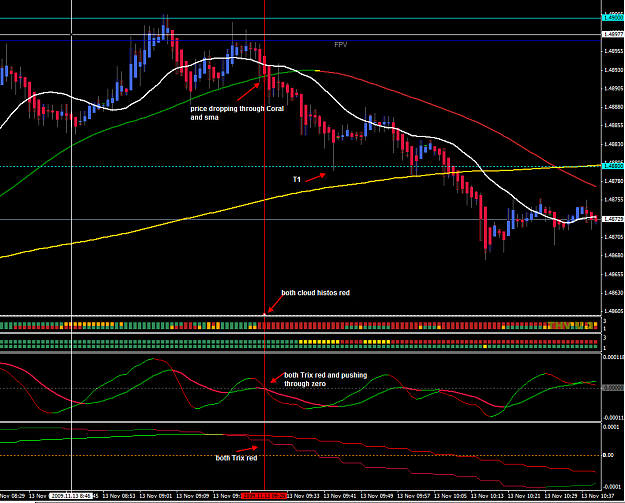The height and width of the screenshot is (503, 625).
Task: Click the cyan 1.49000 price label
Action: click(613, 18)
